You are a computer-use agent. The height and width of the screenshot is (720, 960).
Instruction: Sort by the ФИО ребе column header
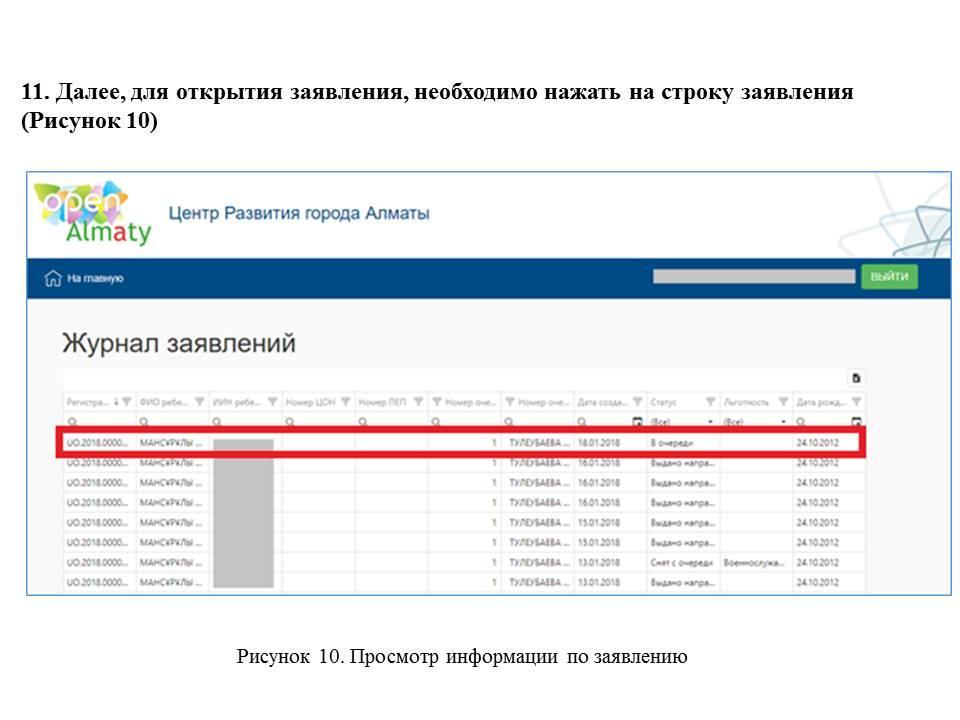coord(163,402)
